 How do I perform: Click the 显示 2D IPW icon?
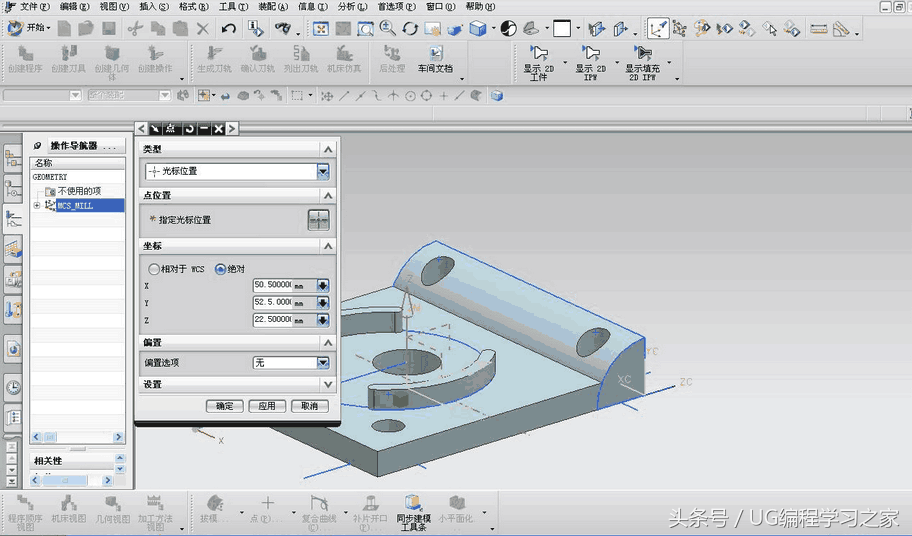tap(590, 62)
